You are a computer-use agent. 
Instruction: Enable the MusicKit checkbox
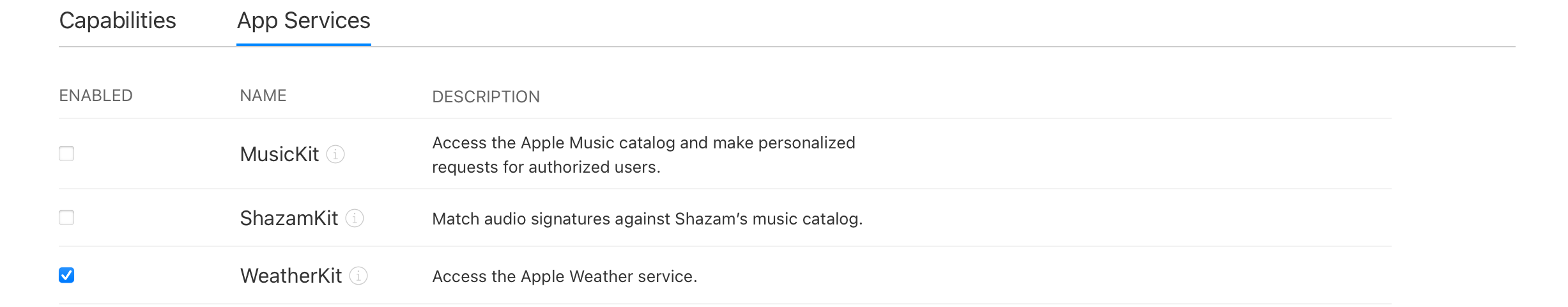point(66,153)
